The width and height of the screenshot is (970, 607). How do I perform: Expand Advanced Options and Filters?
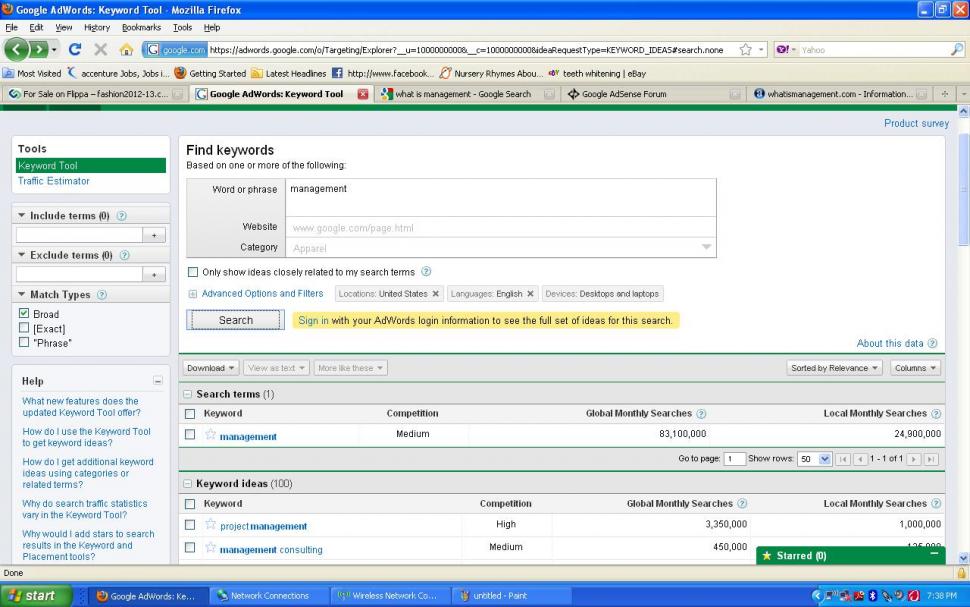262,294
